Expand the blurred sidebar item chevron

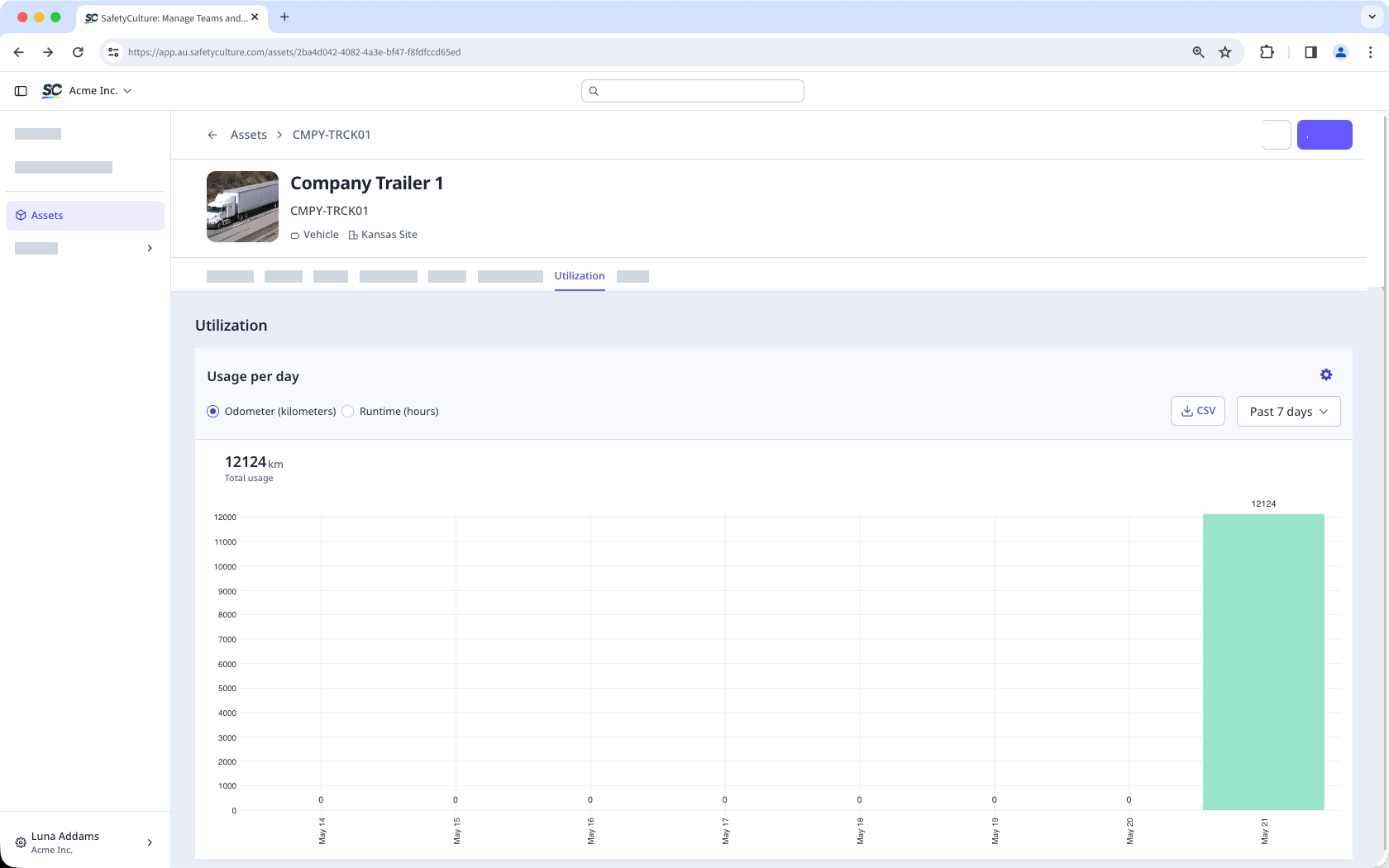point(150,248)
